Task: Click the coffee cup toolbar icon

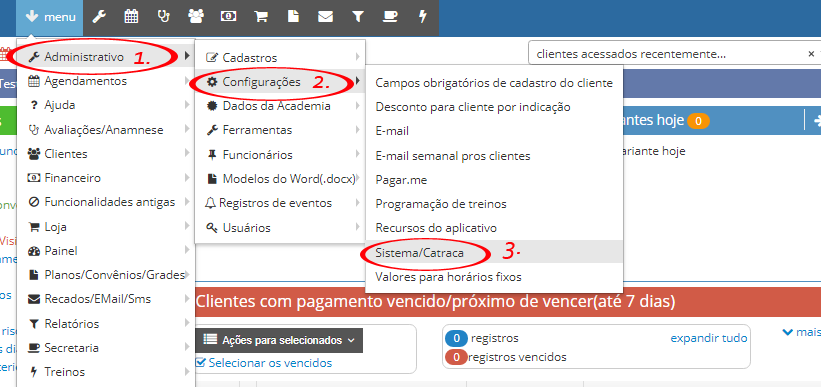Action: coord(390,17)
